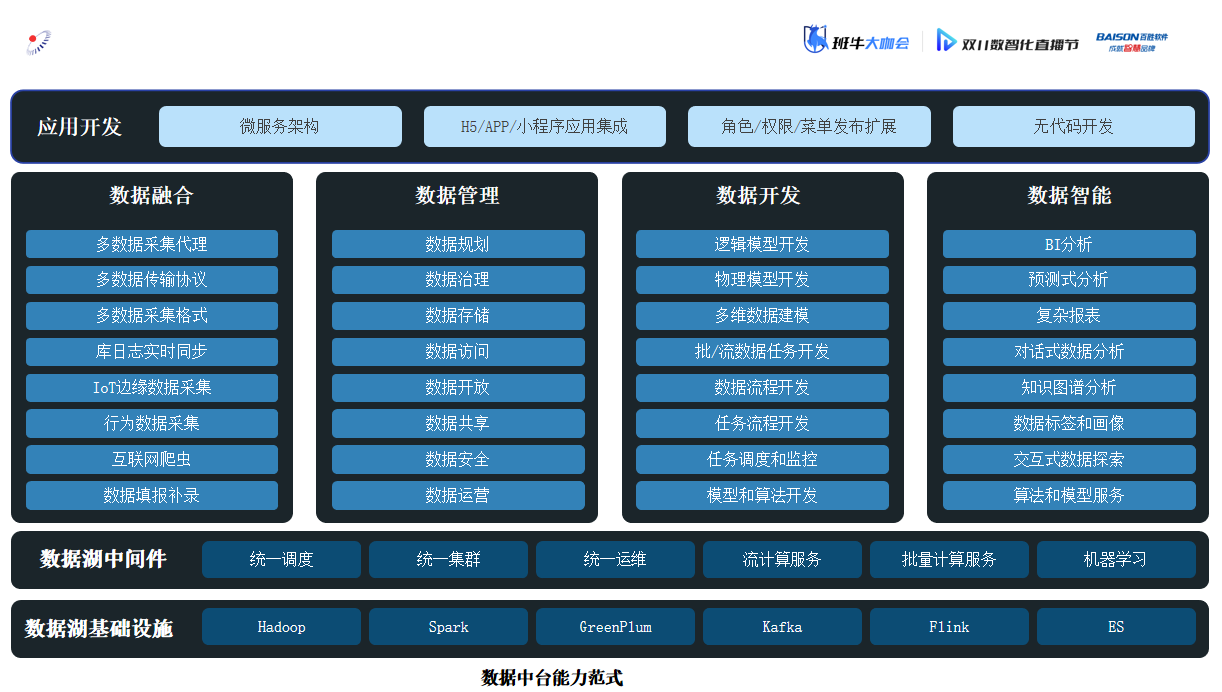Open 交互式数据探索

pos(1069,460)
